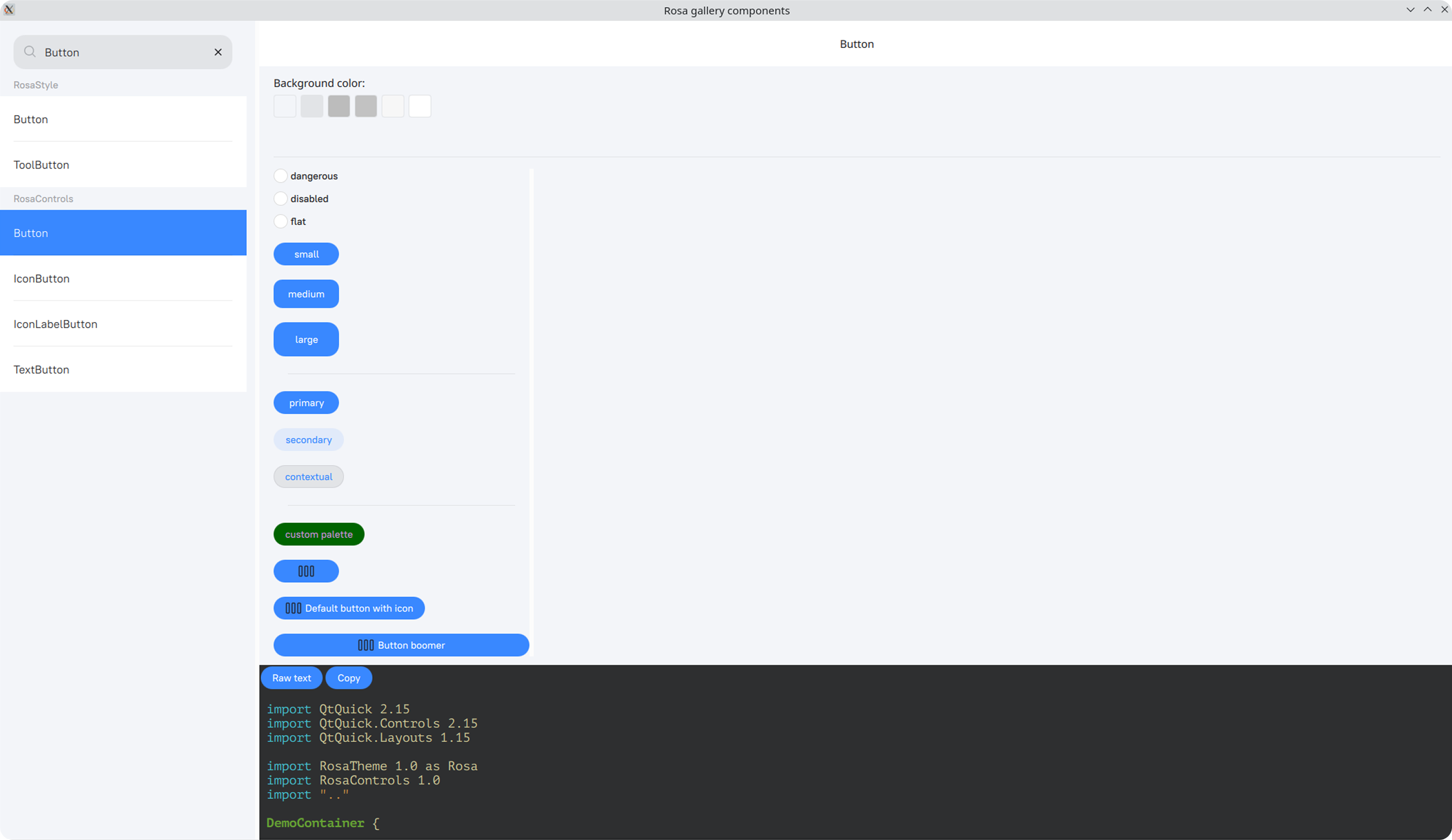Click the Button page title

pos(856,44)
